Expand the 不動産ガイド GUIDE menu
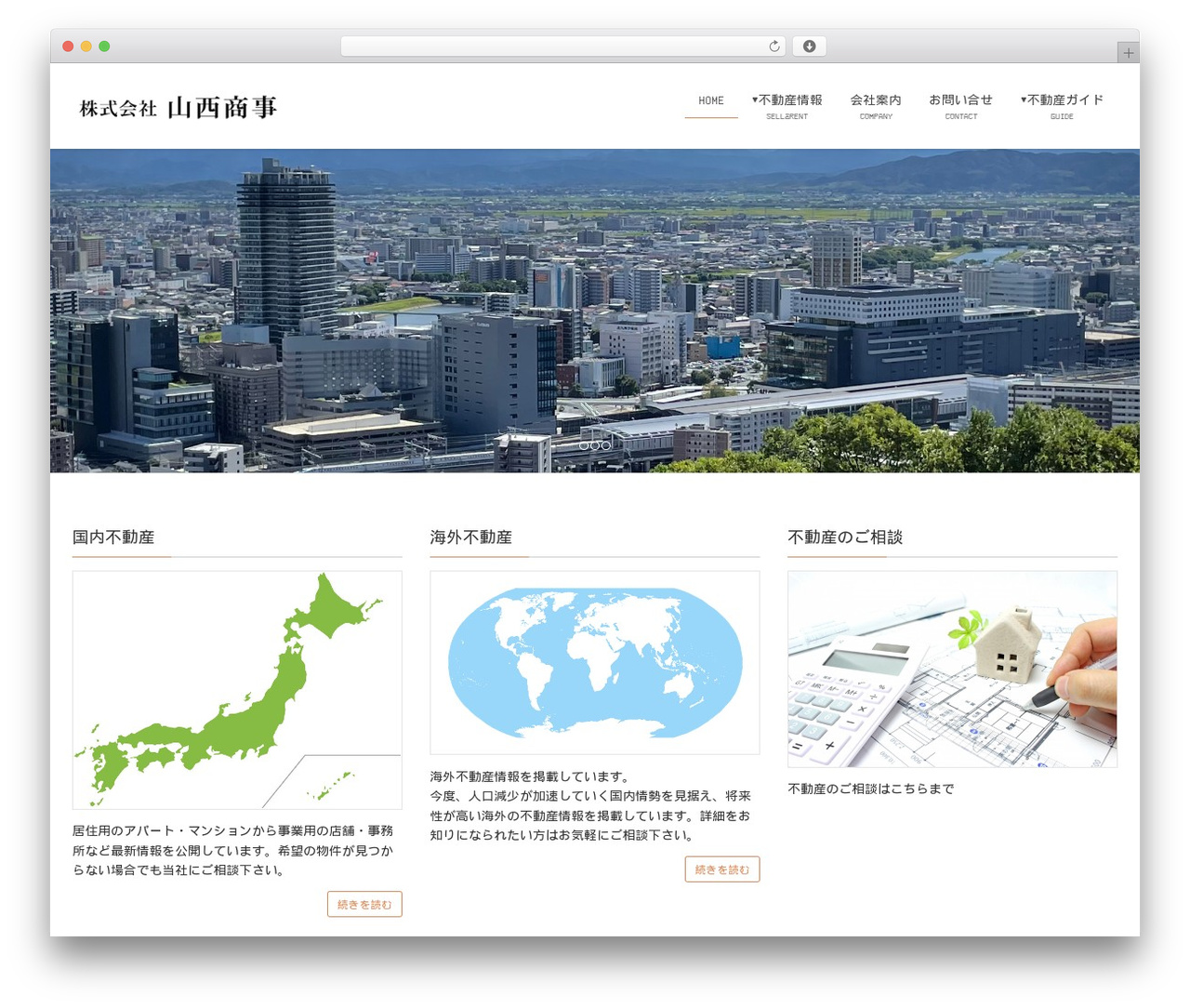1190x1008 pixels. point(1062,106)
